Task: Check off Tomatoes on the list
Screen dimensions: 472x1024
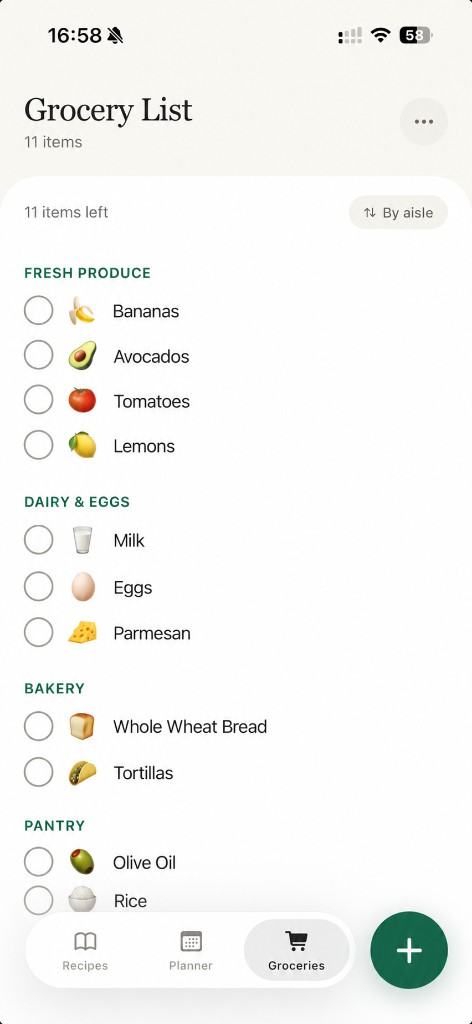Action: click(x=39, y=400)
